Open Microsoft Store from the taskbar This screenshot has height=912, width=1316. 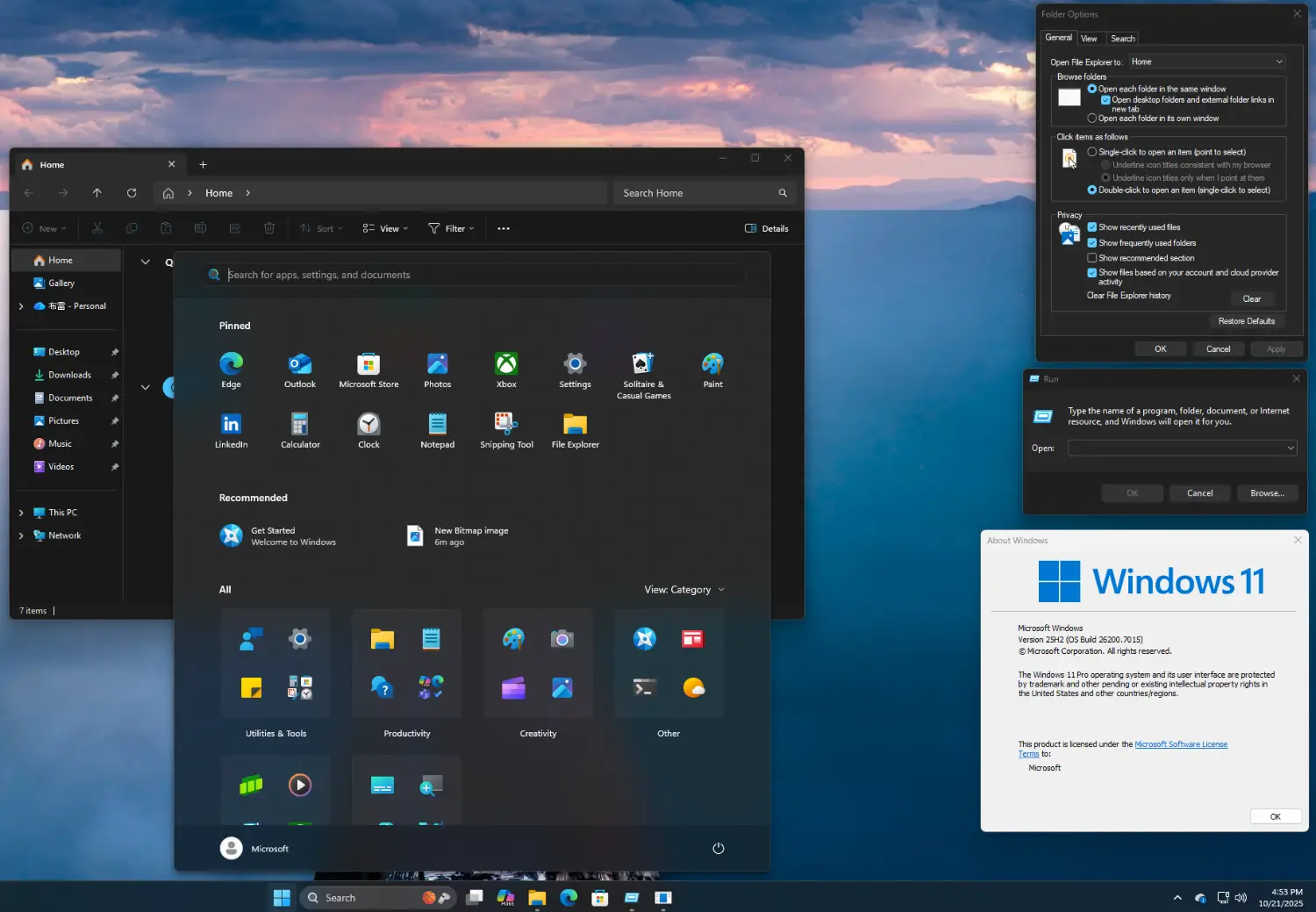pyautogui.click(x=600, y=897)
